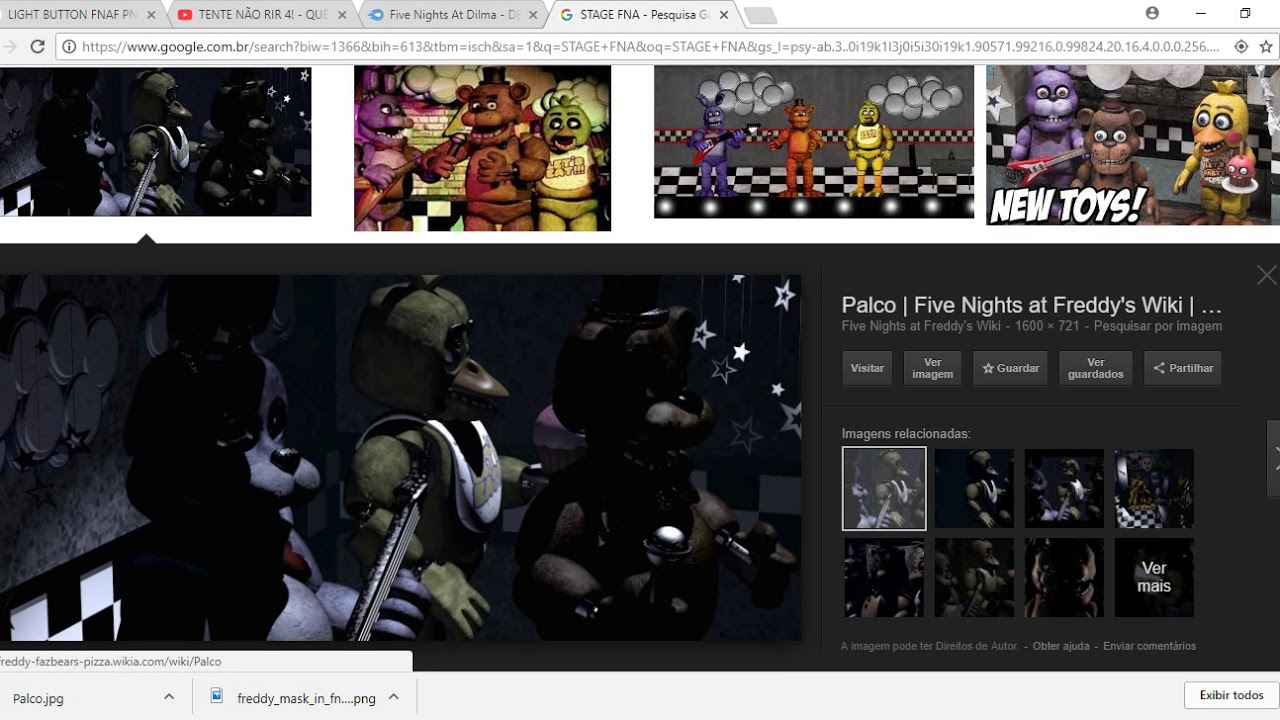Open the checkered stage animatronics thumbnail

[x=813, y=142]
